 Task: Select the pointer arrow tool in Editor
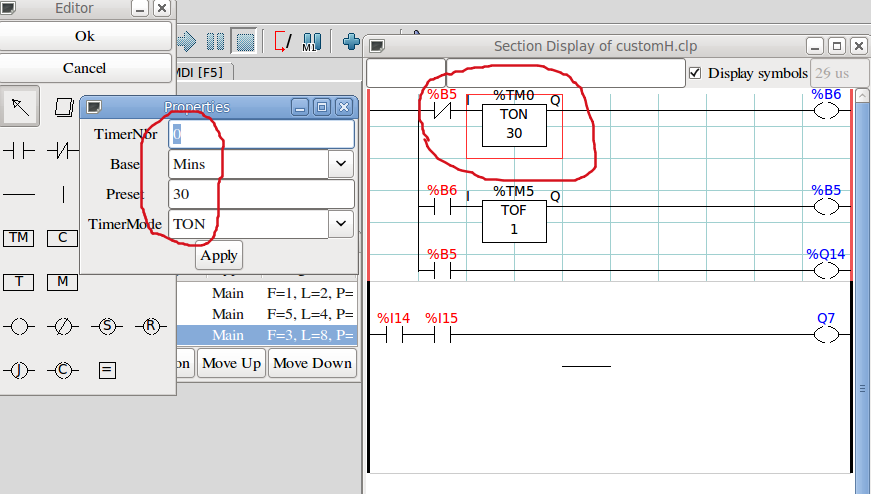20,106
